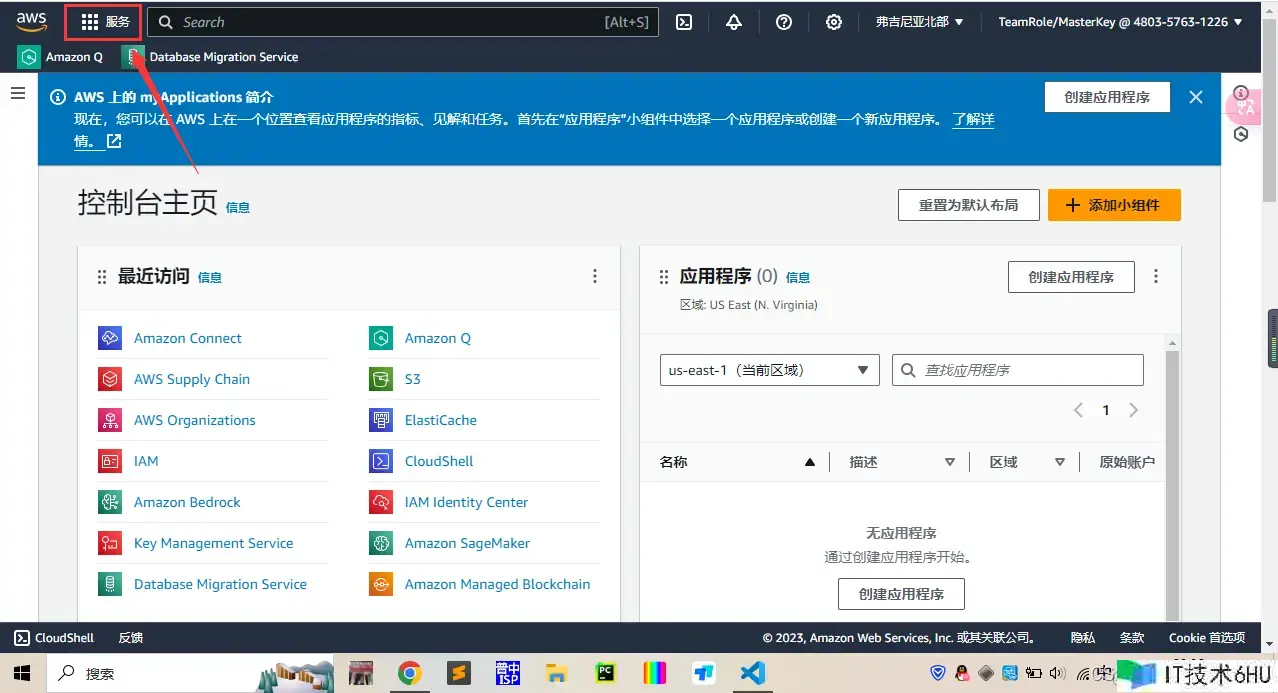
Task: Open the 条款 terms link
Action: pyautogui.click(x=1132, y=637)
